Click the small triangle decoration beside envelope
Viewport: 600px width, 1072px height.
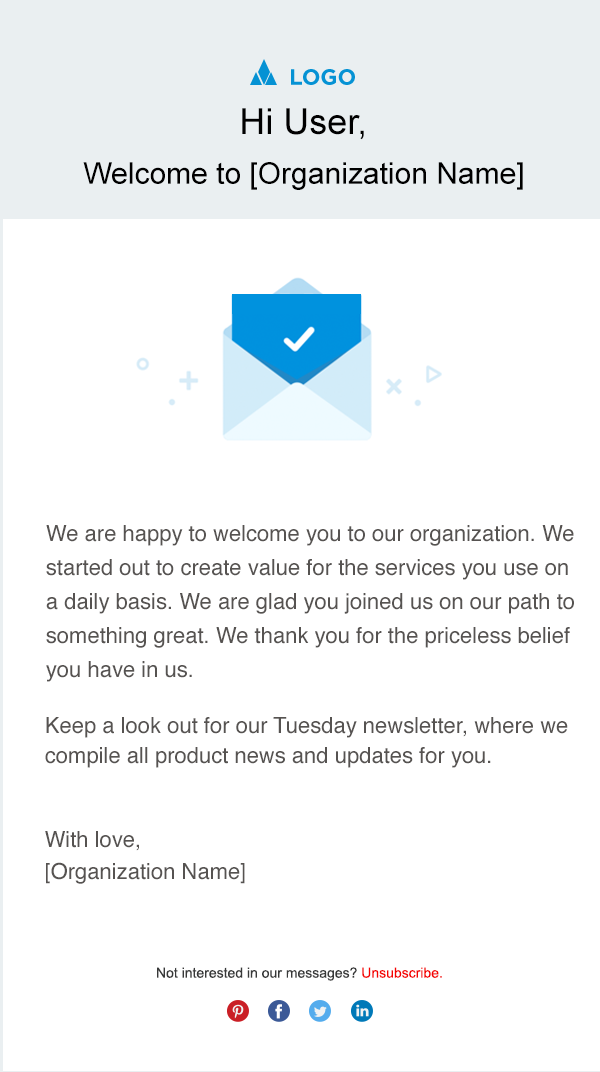click(433, 374)
